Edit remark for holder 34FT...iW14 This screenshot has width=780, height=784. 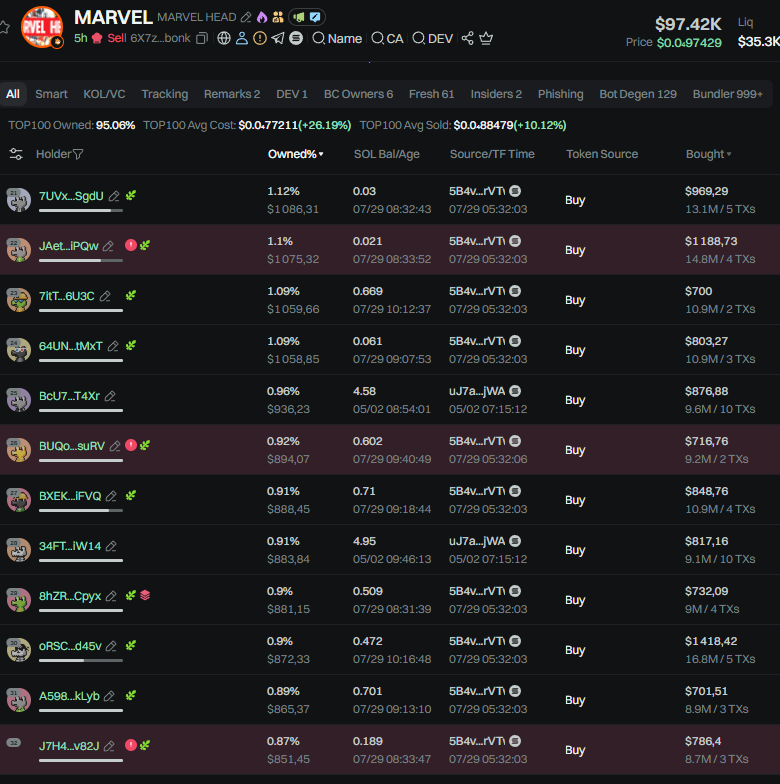click(111, 546)
